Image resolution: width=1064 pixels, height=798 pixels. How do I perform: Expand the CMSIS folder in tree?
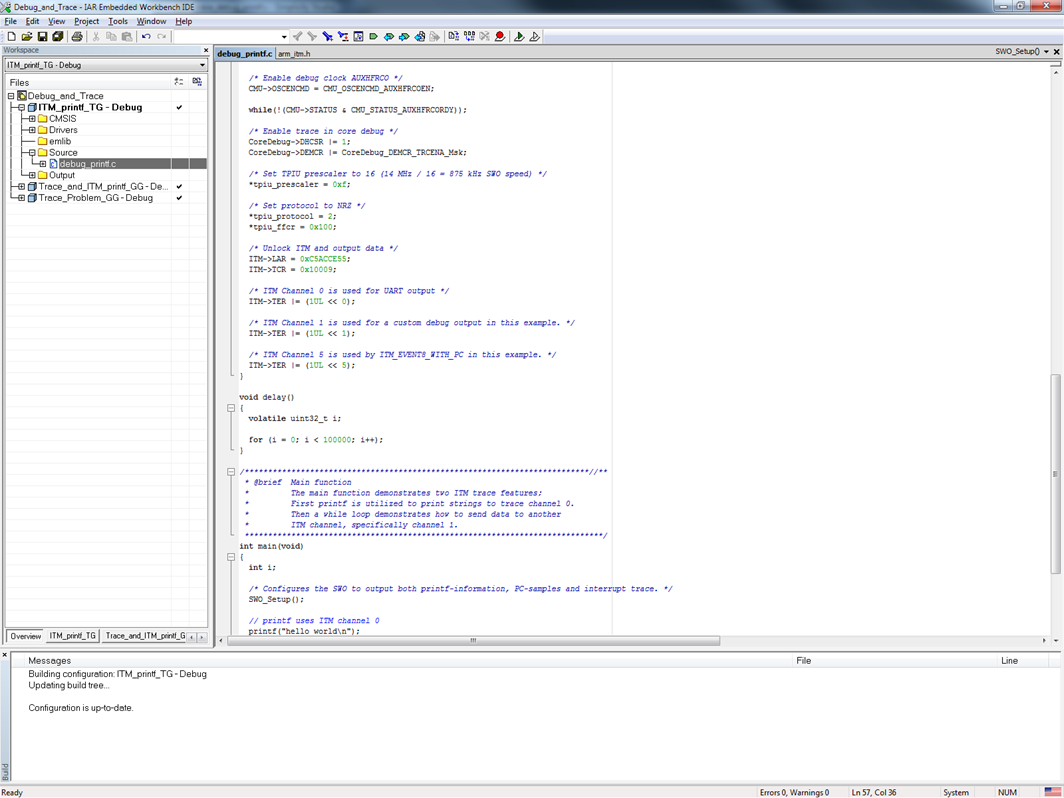[x=32, y=119]
